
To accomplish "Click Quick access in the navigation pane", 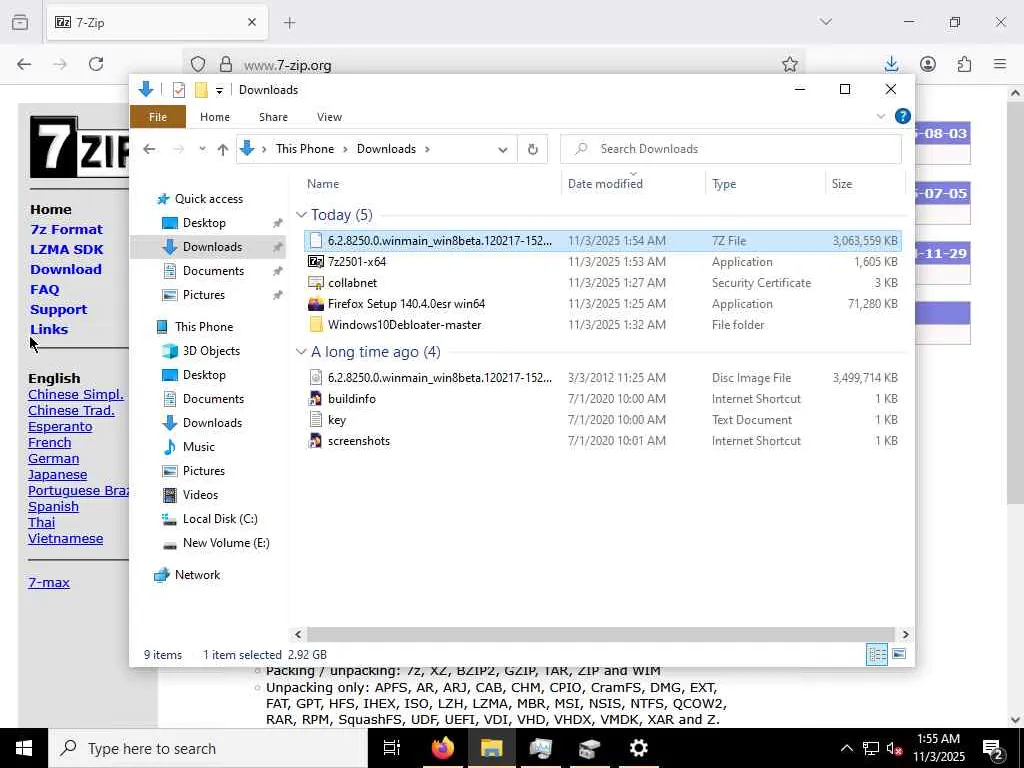I will click(208, 199).
